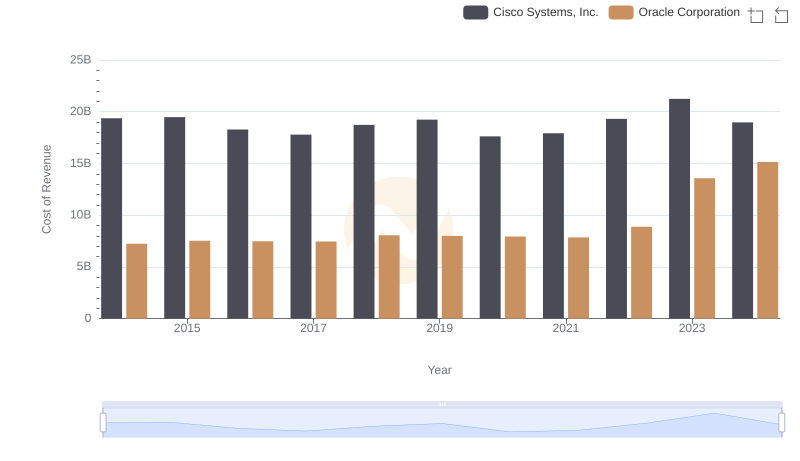Select Oracle bar for year 2015
The height and width of the screenshot is (461, 800).
point(199,279)
